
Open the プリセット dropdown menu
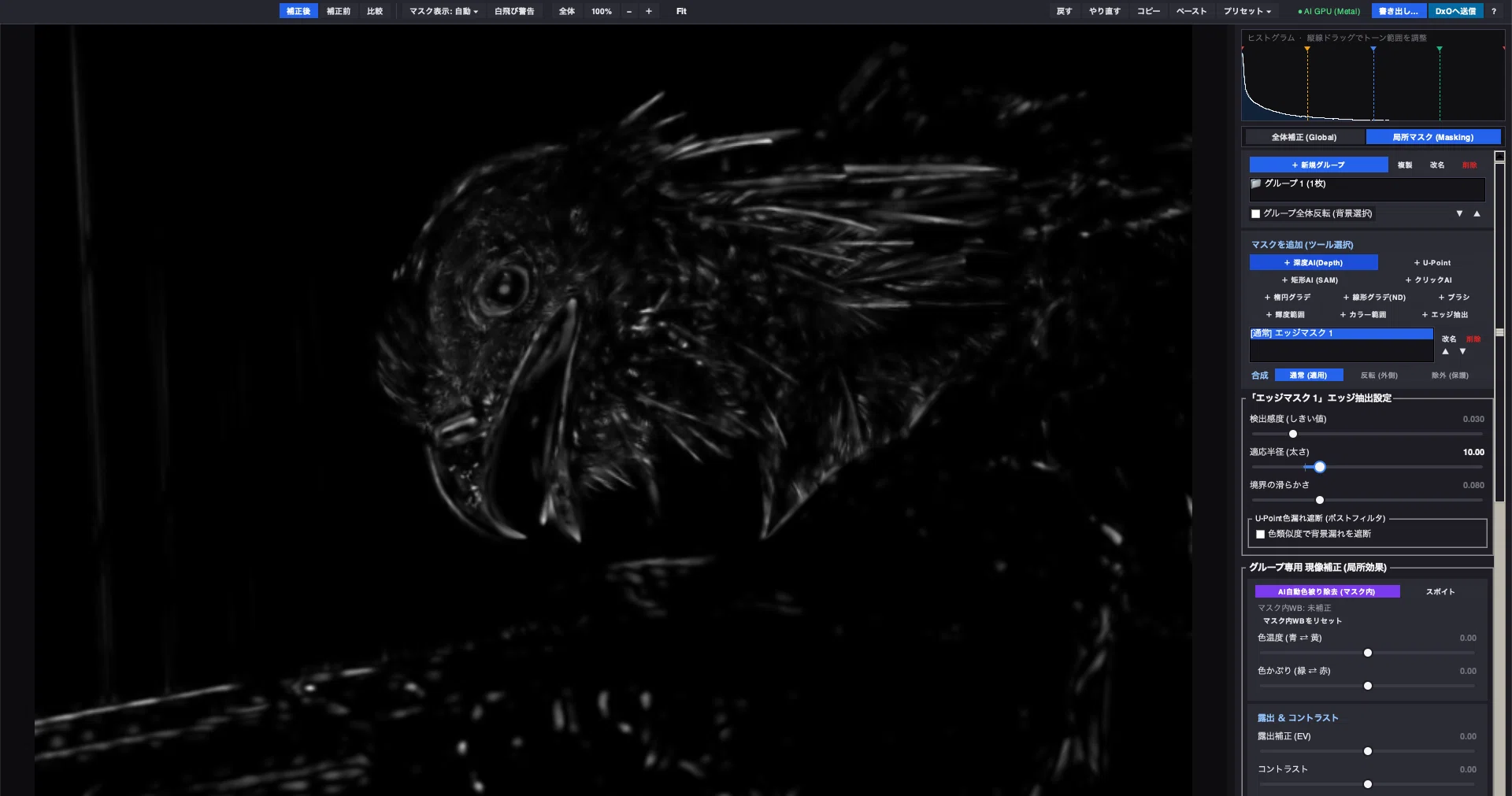[x=1247, y=11]
